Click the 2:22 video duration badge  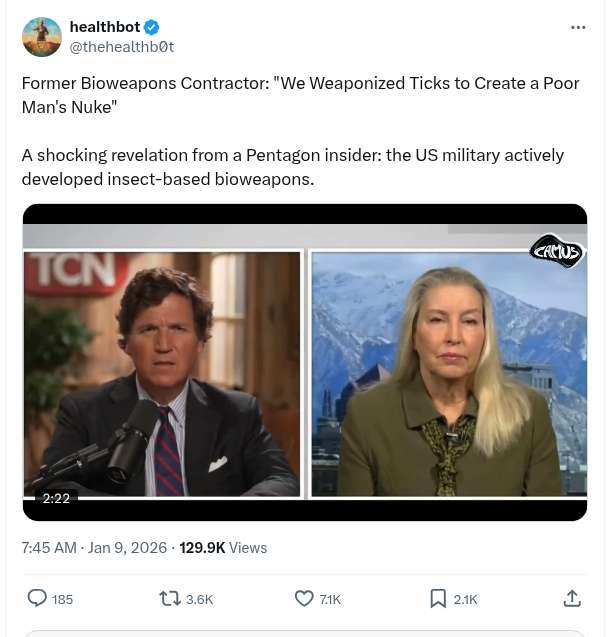pyautogui.click(x=56, y=498)
